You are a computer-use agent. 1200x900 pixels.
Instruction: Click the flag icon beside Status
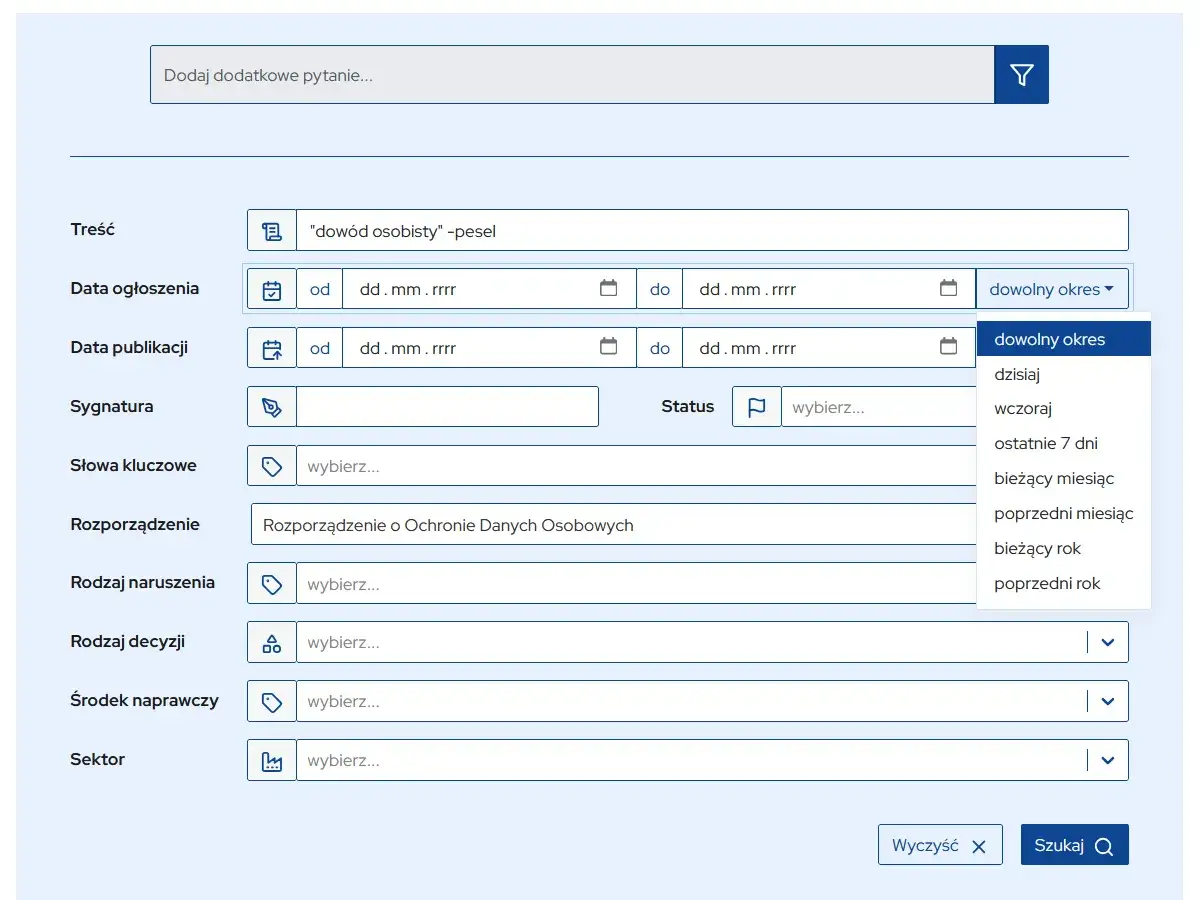tap(757, 407)
